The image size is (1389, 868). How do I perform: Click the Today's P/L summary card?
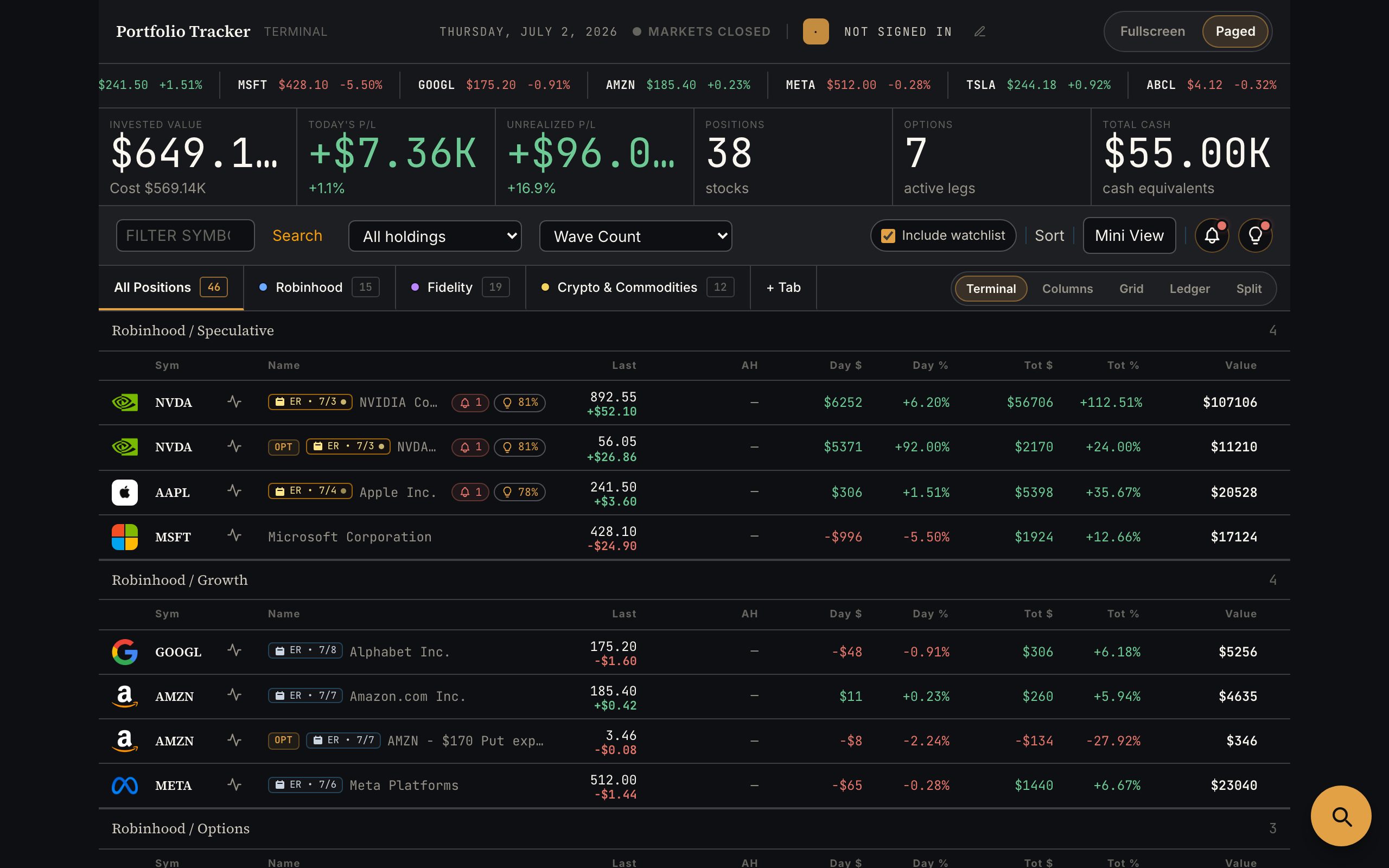tap(396, 157)
